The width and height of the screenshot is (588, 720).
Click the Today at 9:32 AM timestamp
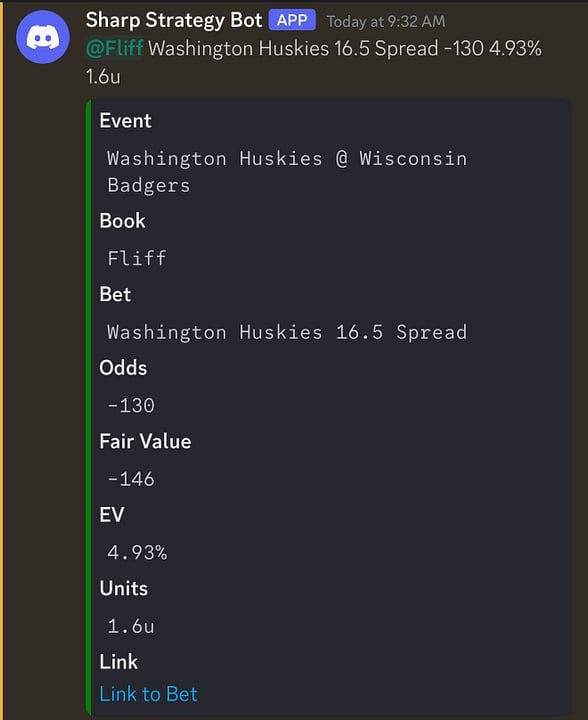tap(386, 22)
